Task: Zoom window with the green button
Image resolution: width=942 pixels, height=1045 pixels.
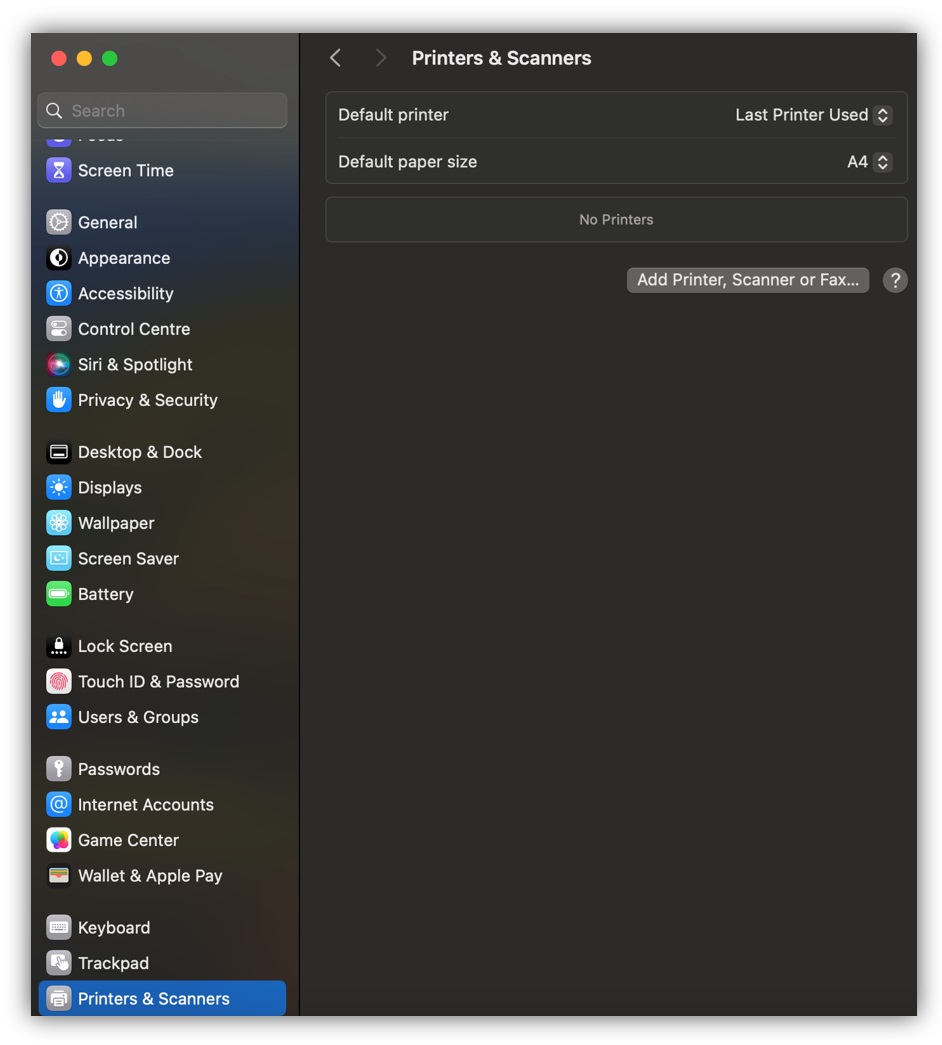Action: pyautogui.click(x=110, y=59)
